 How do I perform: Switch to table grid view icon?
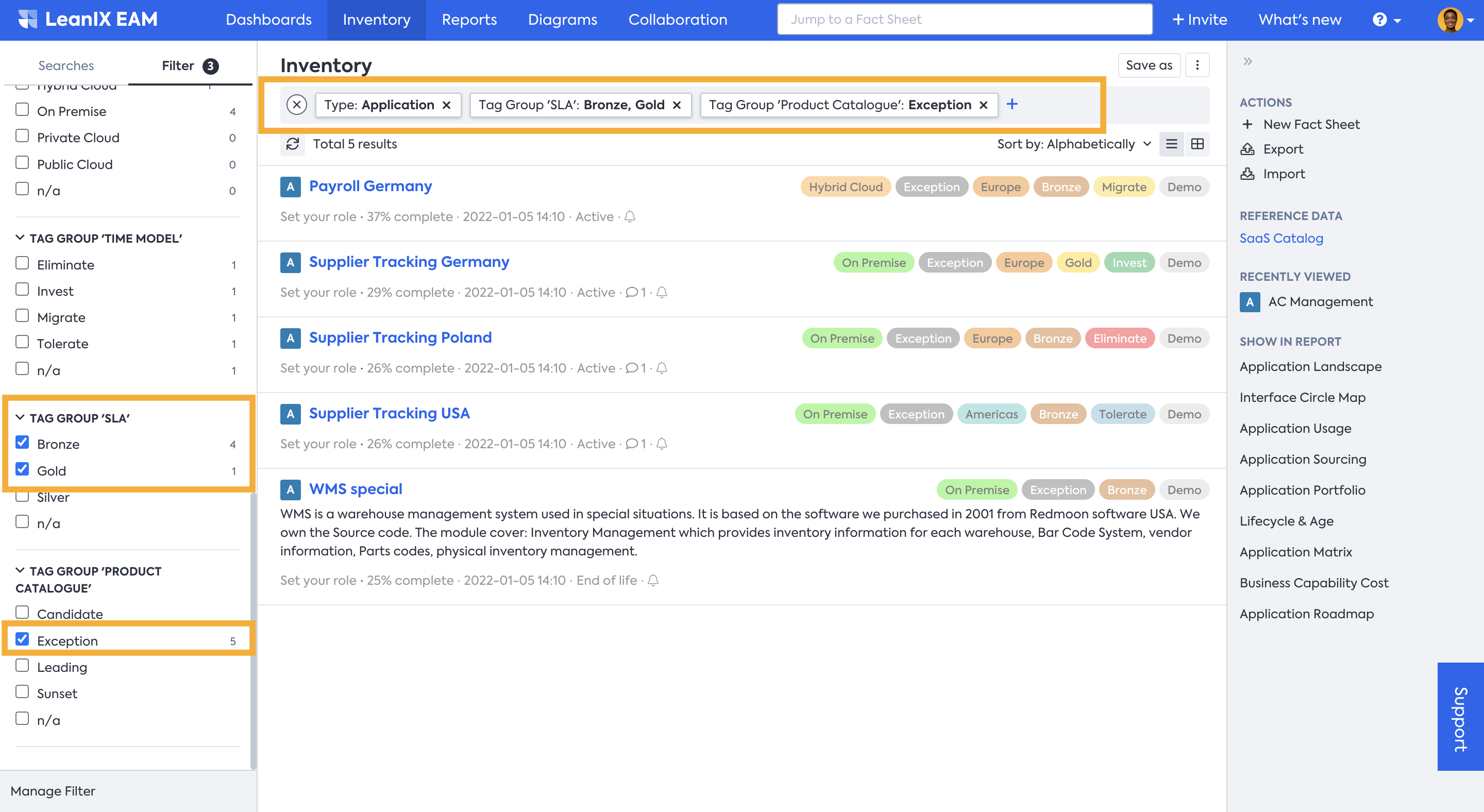1197,144
